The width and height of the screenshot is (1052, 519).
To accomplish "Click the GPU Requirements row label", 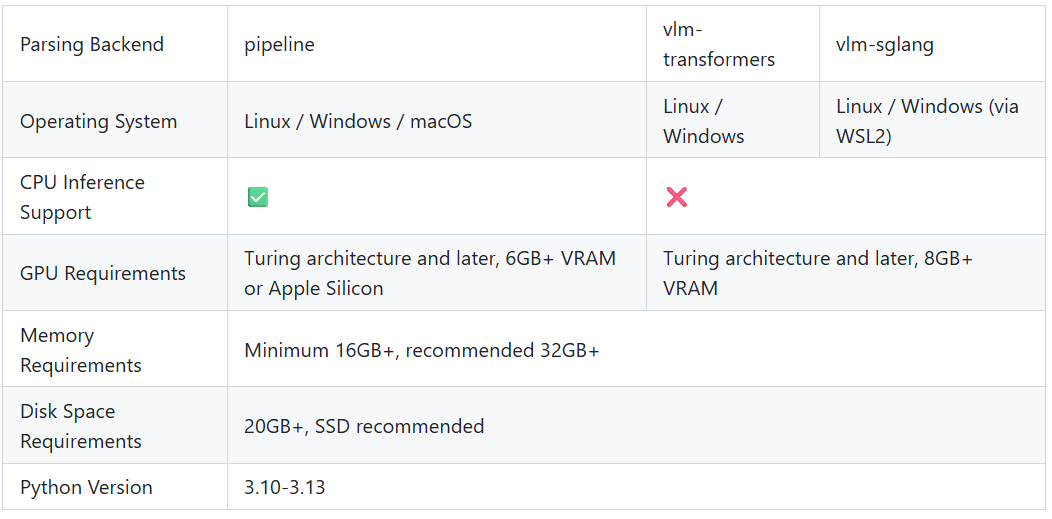I will coord(102,273).
